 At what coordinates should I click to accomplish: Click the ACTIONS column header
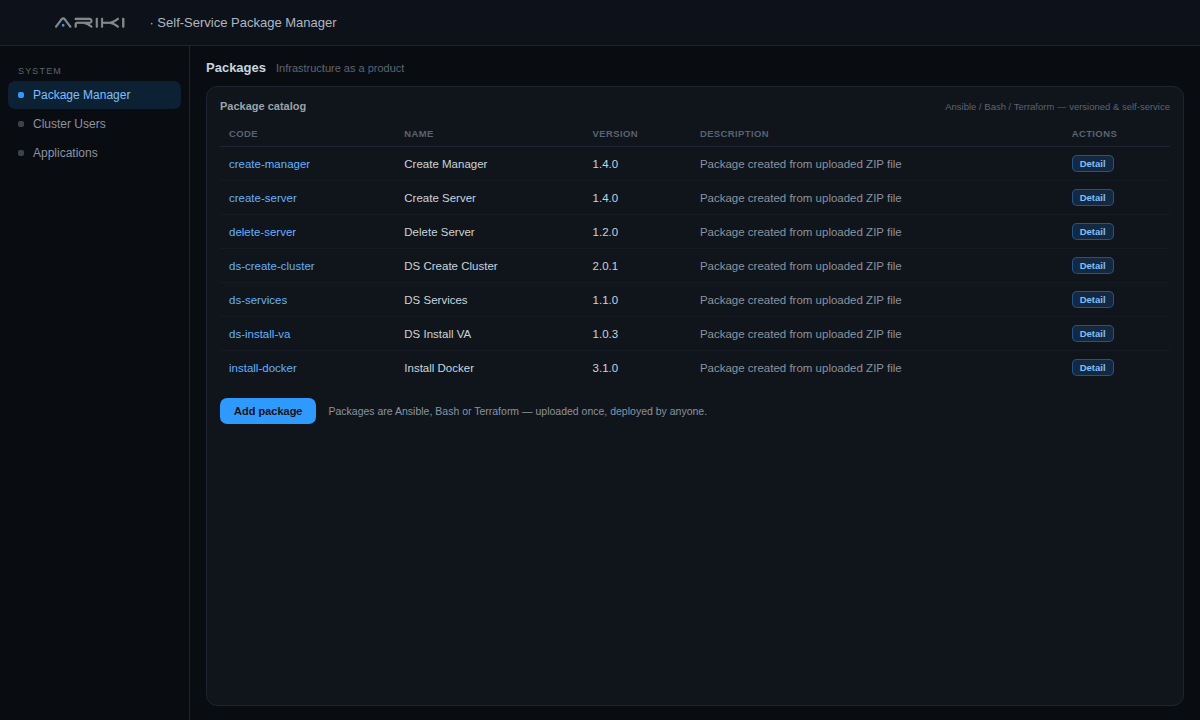pyautogui.click(x=1094, y=134)
